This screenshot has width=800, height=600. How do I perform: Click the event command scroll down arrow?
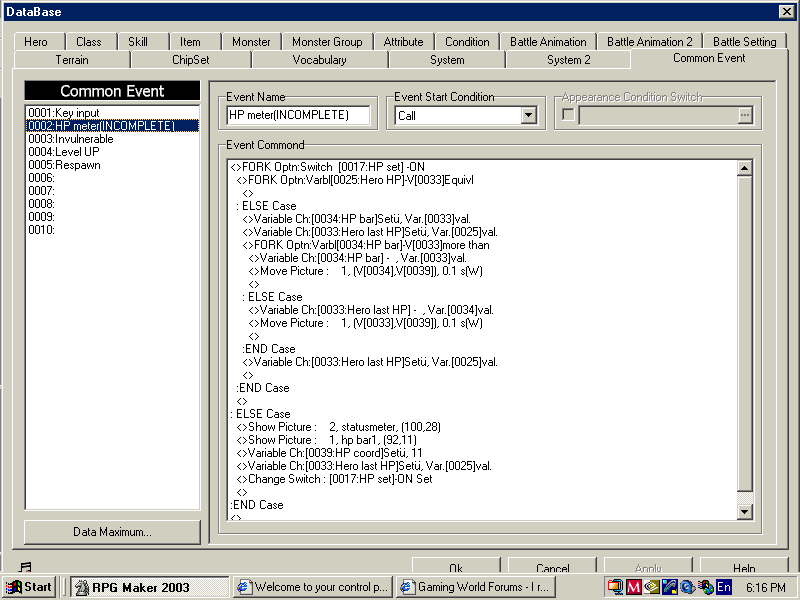(x=744, y=511)
